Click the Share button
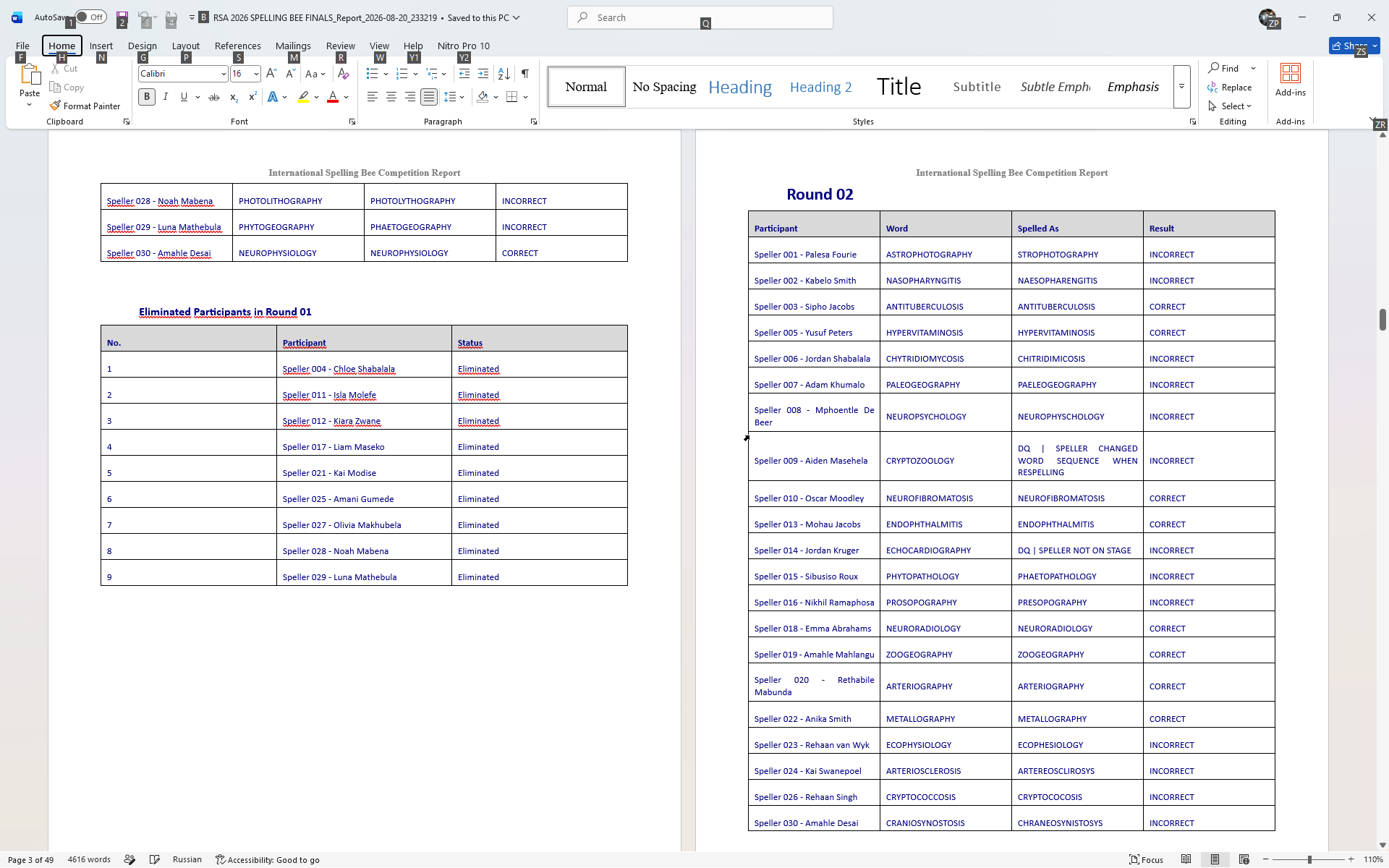The height and width of the screenshot is (868, 1389). click(1354, 46)
